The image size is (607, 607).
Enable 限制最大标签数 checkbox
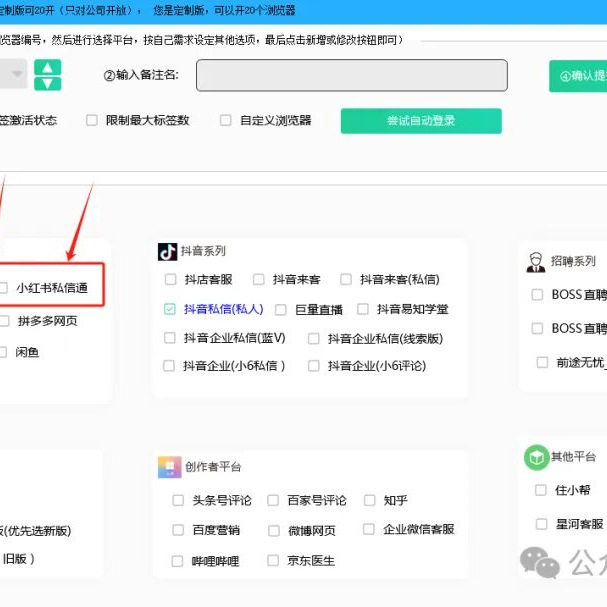click(92, 120)
